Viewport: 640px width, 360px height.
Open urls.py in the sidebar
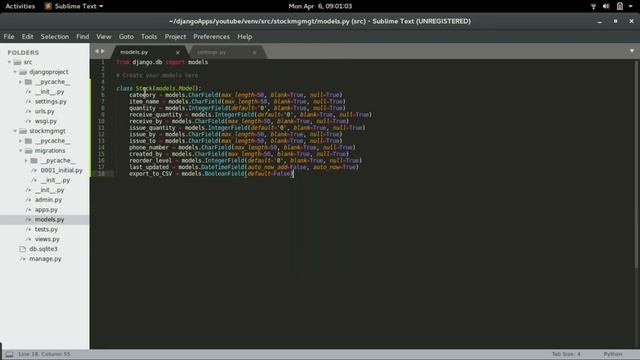pos(44,111)
